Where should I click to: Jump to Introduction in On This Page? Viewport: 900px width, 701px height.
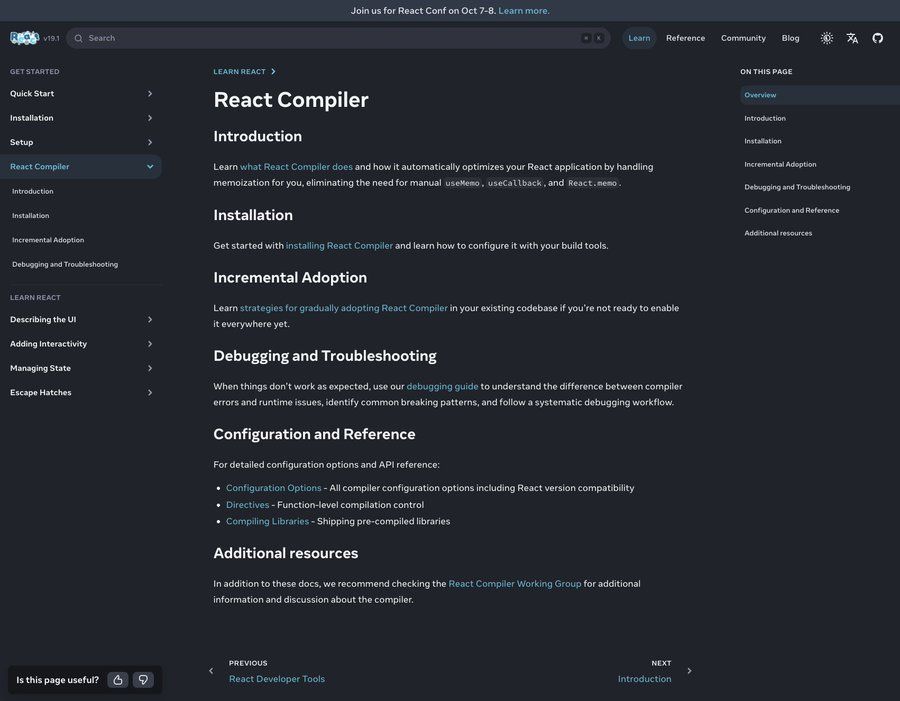coord(765,118)
